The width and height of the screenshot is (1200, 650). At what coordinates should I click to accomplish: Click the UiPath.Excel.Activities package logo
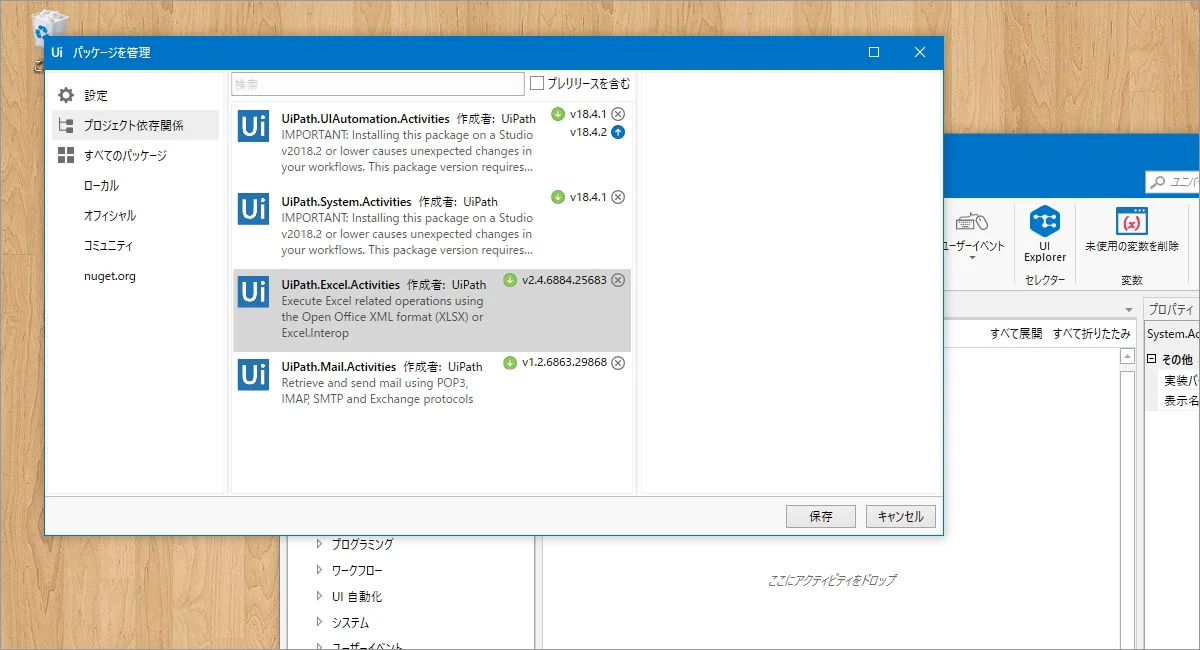(253, 291)
